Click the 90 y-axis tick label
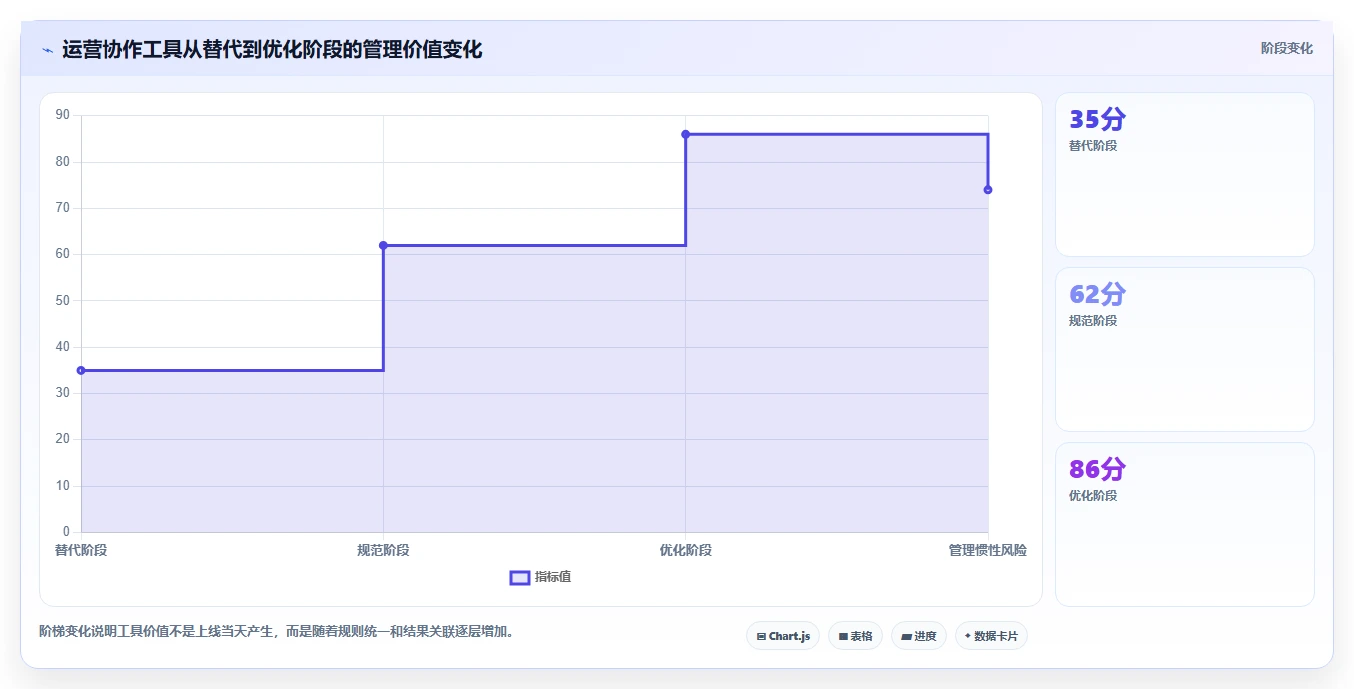The width and height of the screenshot is (1354, 689). [63, 115]
